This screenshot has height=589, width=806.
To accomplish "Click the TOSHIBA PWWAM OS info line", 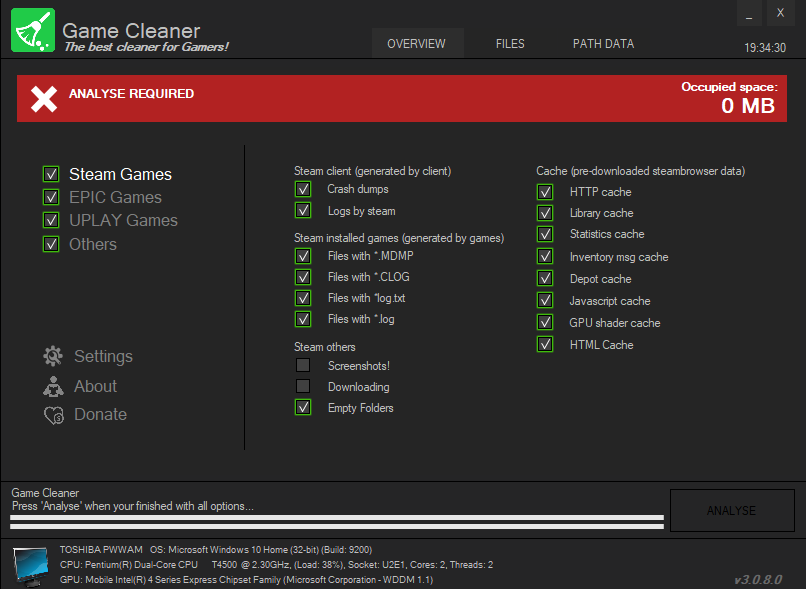I will [216, 550].
